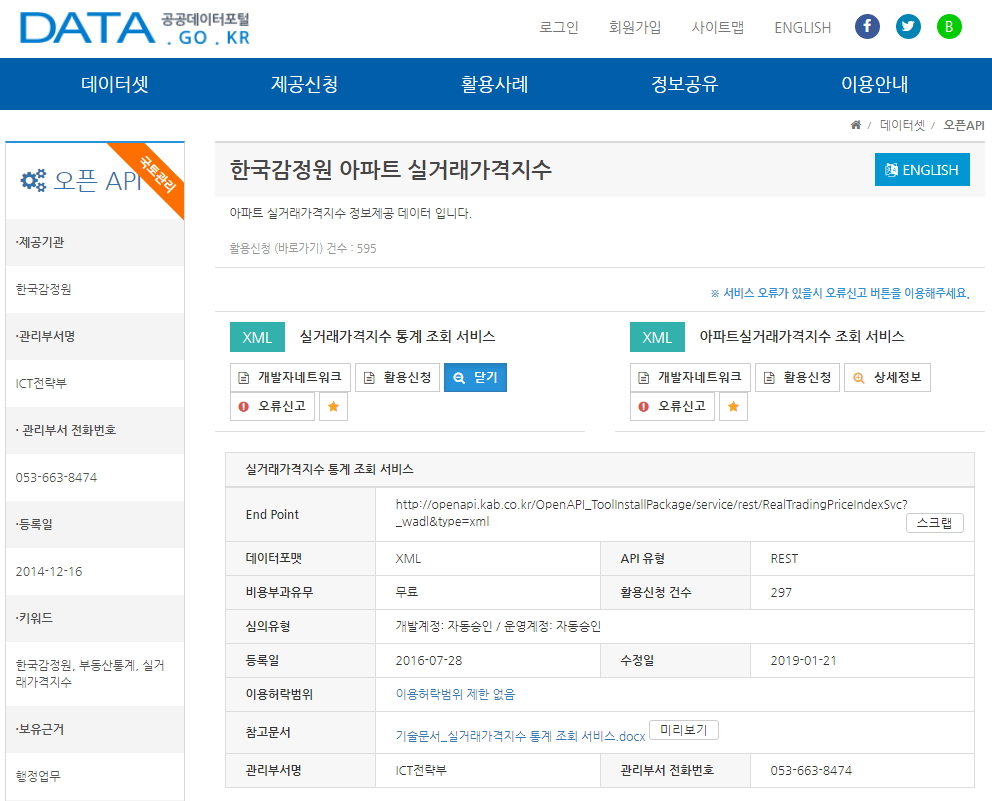The width and height of the screenshot is (992, 801).
Task: Click the 활용신청 건수 value 297
Action: 781,592
